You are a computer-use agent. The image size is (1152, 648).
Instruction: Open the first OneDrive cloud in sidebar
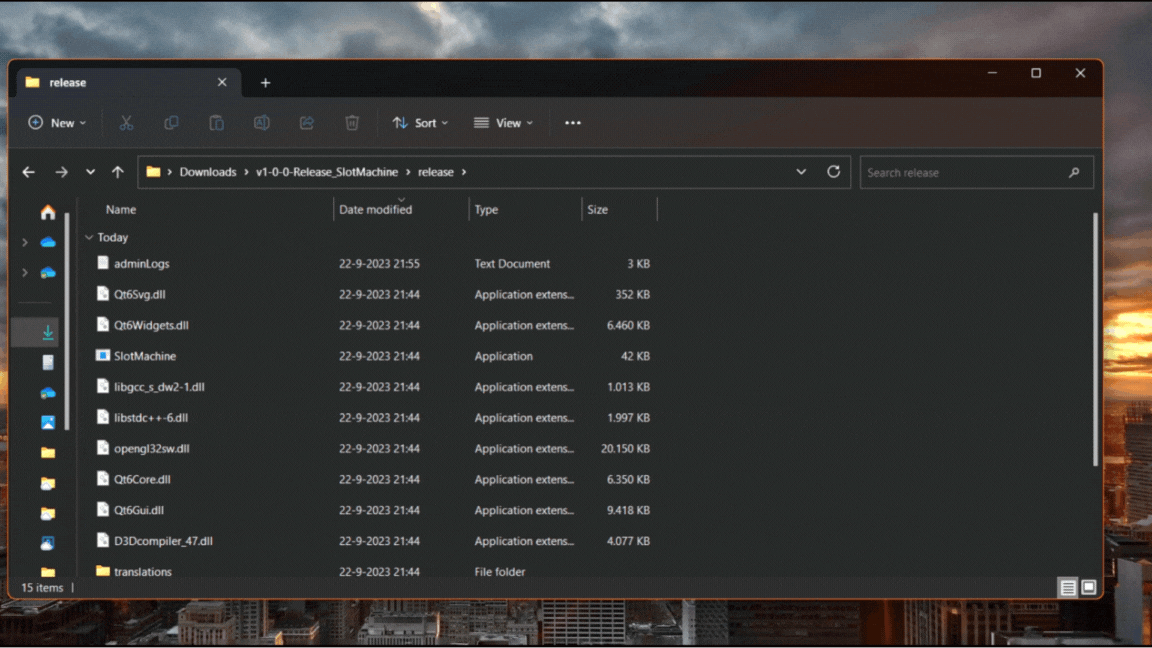[48, 242]
